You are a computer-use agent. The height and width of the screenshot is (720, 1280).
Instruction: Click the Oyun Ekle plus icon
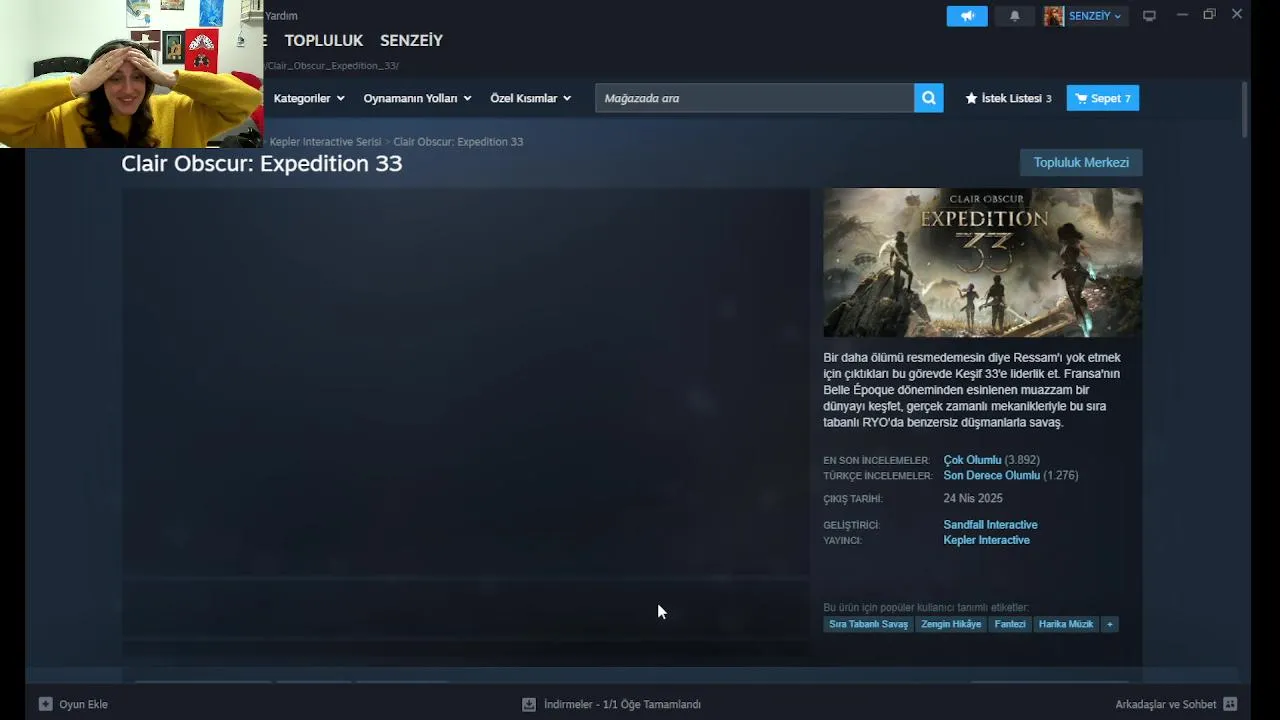coord(45,704)
